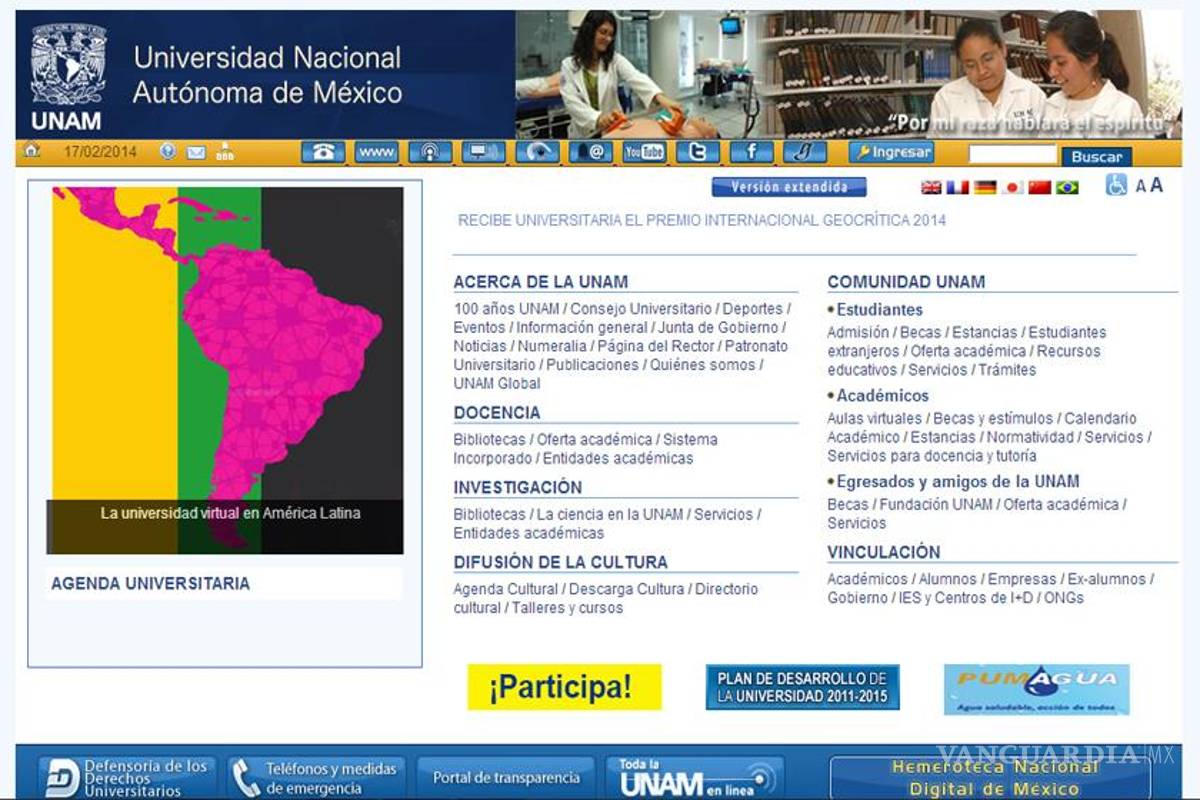1200x800 pixels.
Task: Click the yellow ¡Participa! banner
Action: (x=564, y=687)
